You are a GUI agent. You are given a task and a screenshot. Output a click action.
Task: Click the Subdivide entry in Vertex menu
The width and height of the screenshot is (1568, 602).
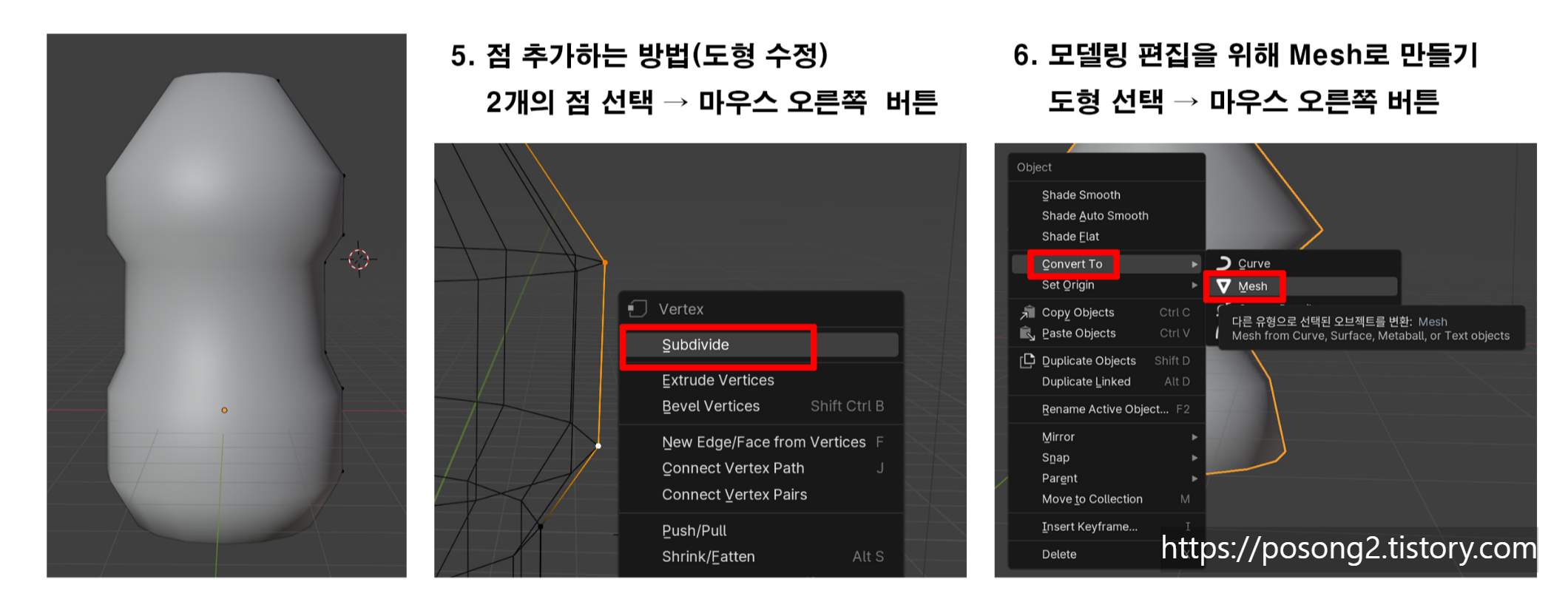761,345
